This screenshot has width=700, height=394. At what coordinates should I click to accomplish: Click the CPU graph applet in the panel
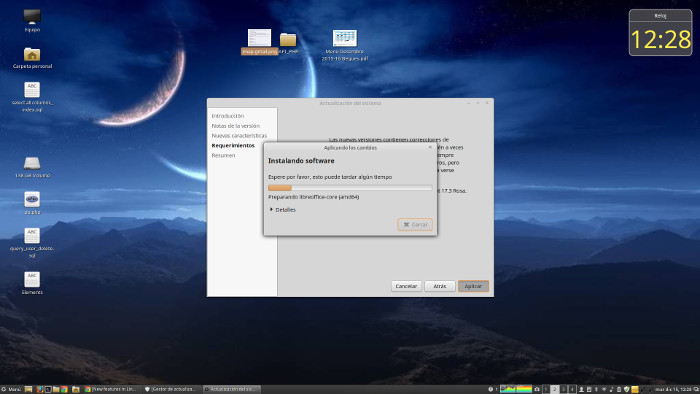point(508,389)
